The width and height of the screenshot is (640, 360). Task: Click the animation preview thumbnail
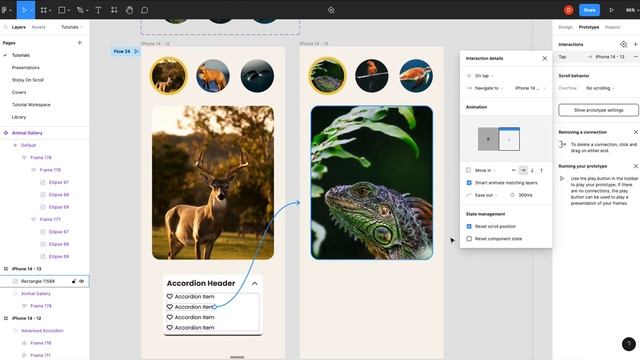(499, 139)
